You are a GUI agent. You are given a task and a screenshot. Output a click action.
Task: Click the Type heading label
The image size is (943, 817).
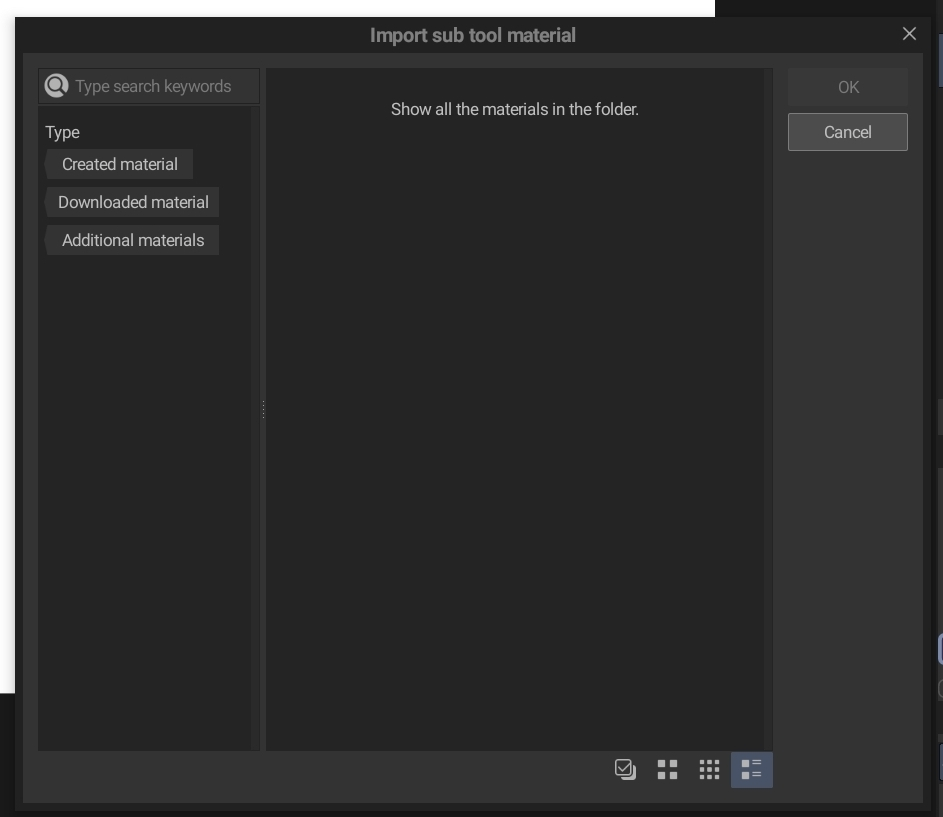coord(63,132)
